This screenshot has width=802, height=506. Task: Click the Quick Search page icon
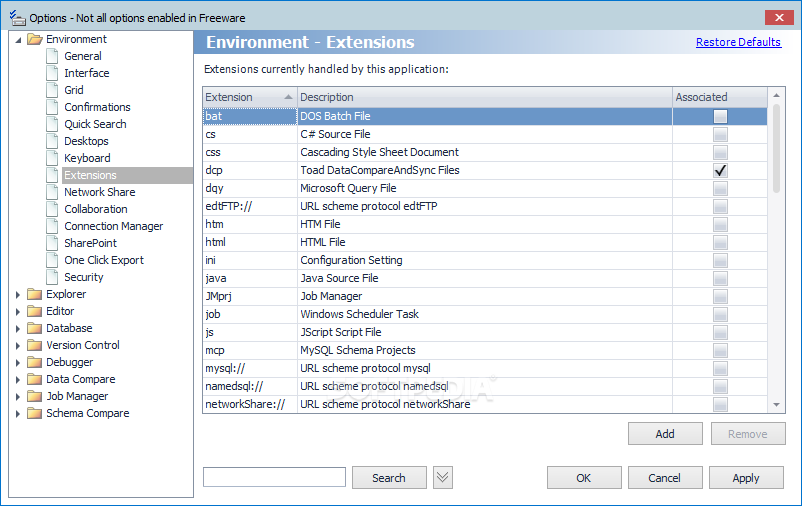pyautogui.click(x=52, y=124)
